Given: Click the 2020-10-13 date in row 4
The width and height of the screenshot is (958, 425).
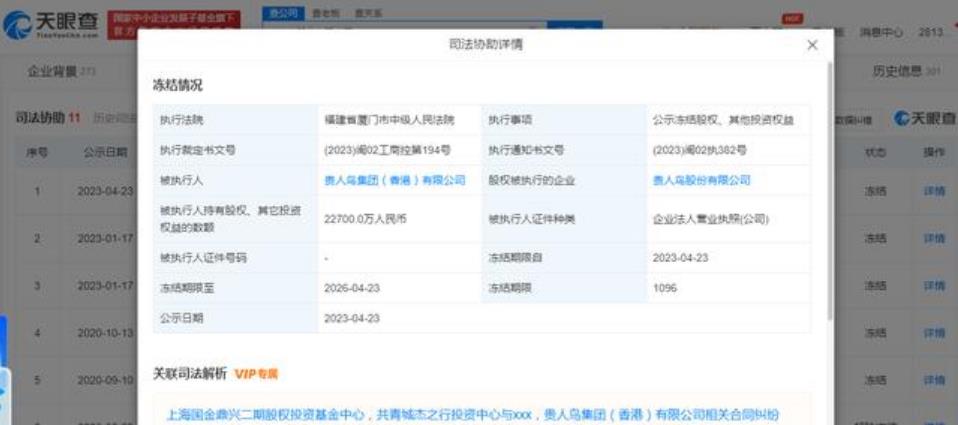Looking at the screenshot, I should (106, 333).
